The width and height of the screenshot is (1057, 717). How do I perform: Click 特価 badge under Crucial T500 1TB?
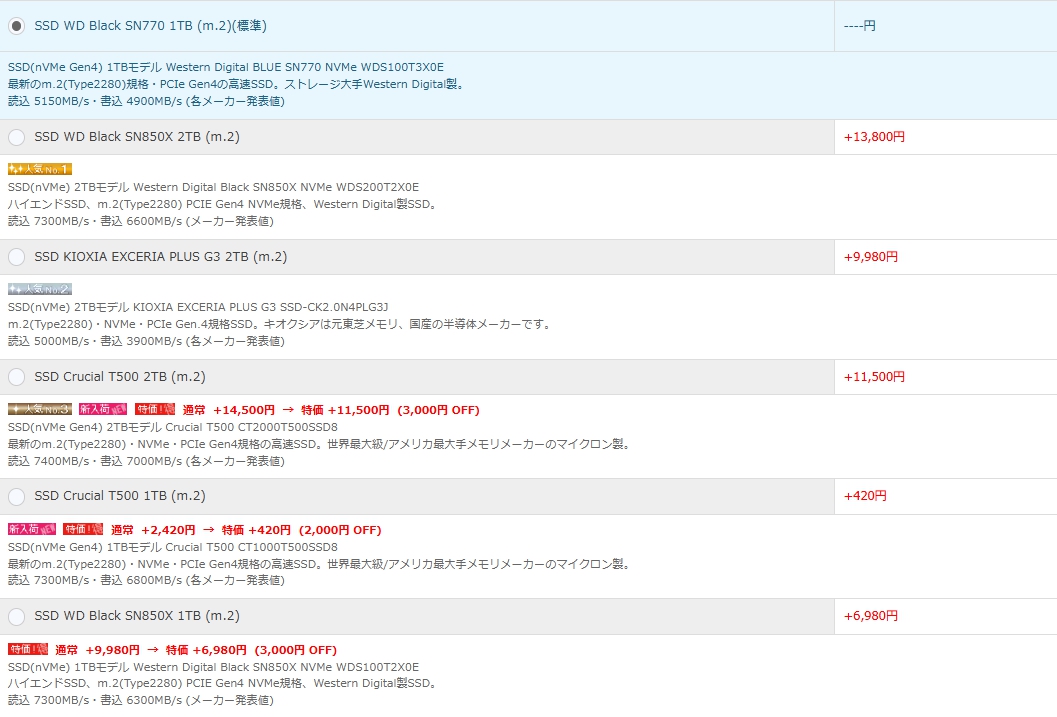pyautogui.click(x=83, y=529)
